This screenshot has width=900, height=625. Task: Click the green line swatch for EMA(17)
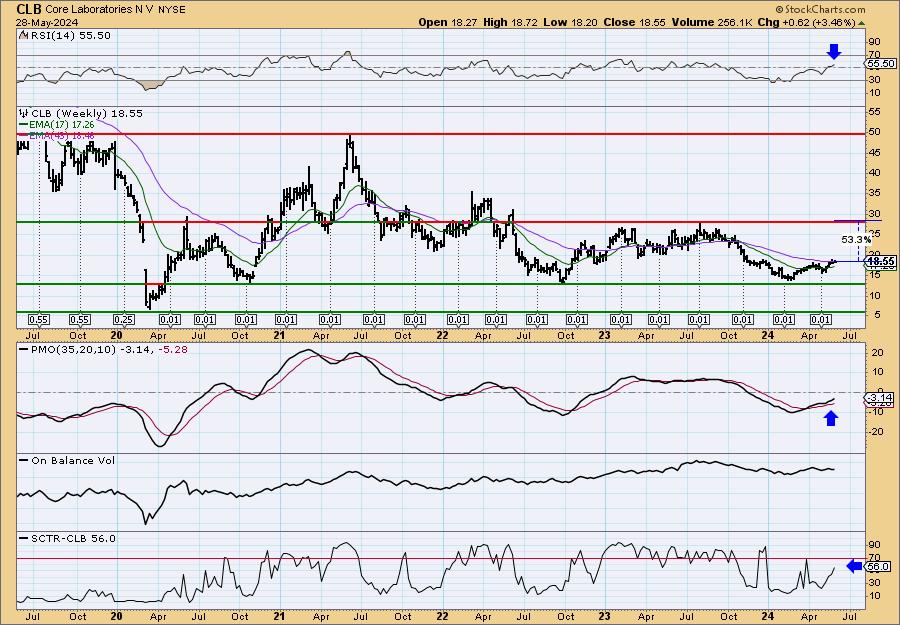pyautogui.click(x=24, y=124)
